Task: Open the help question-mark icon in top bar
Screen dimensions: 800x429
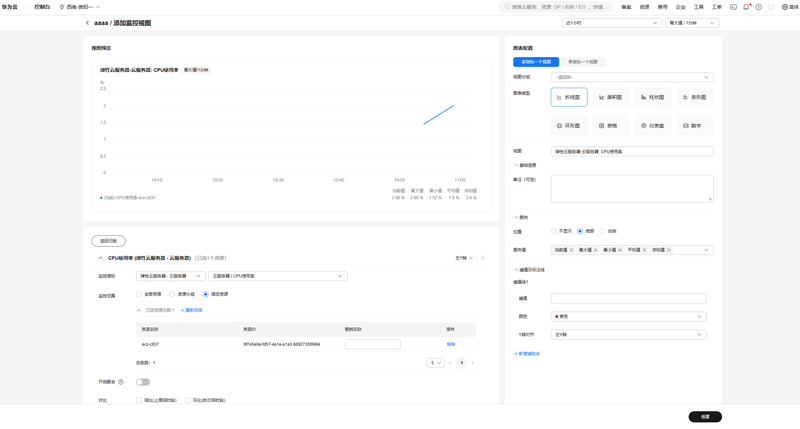Action: (759, 7)
